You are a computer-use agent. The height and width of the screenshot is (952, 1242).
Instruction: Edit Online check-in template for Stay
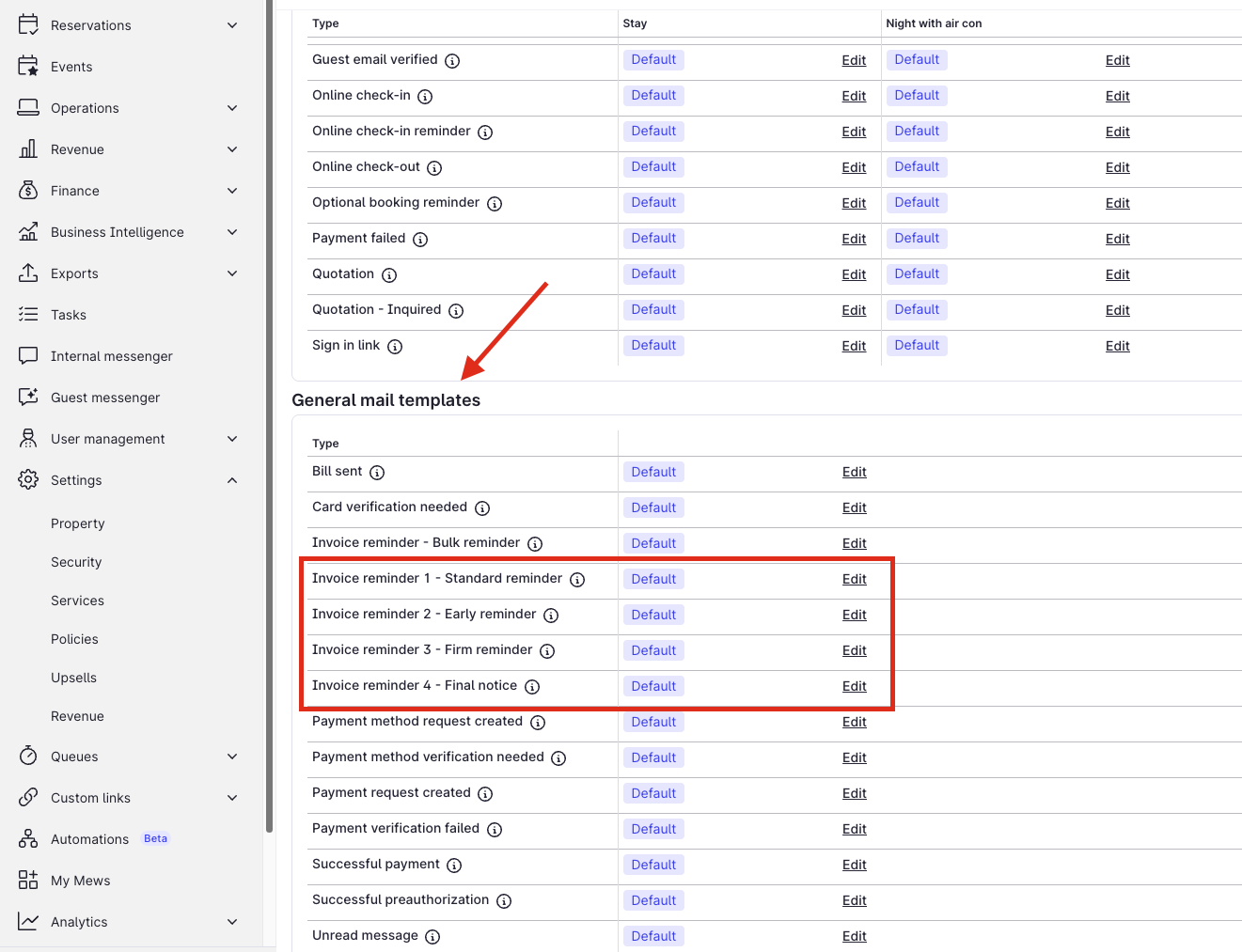pos(854,96)
